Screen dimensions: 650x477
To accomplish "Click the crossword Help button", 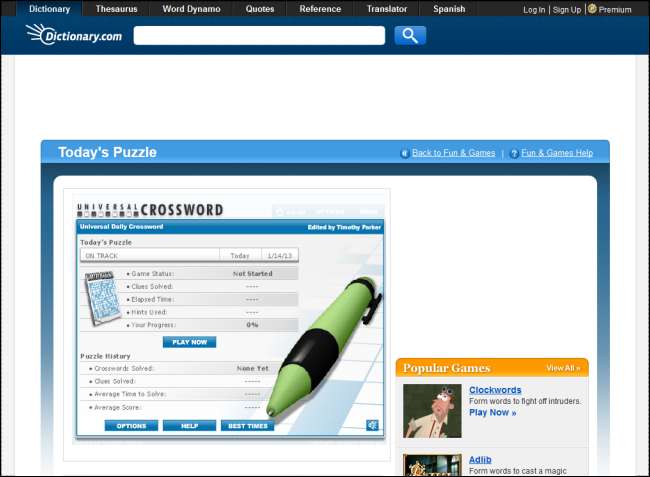I will click(x=189, y=426).
